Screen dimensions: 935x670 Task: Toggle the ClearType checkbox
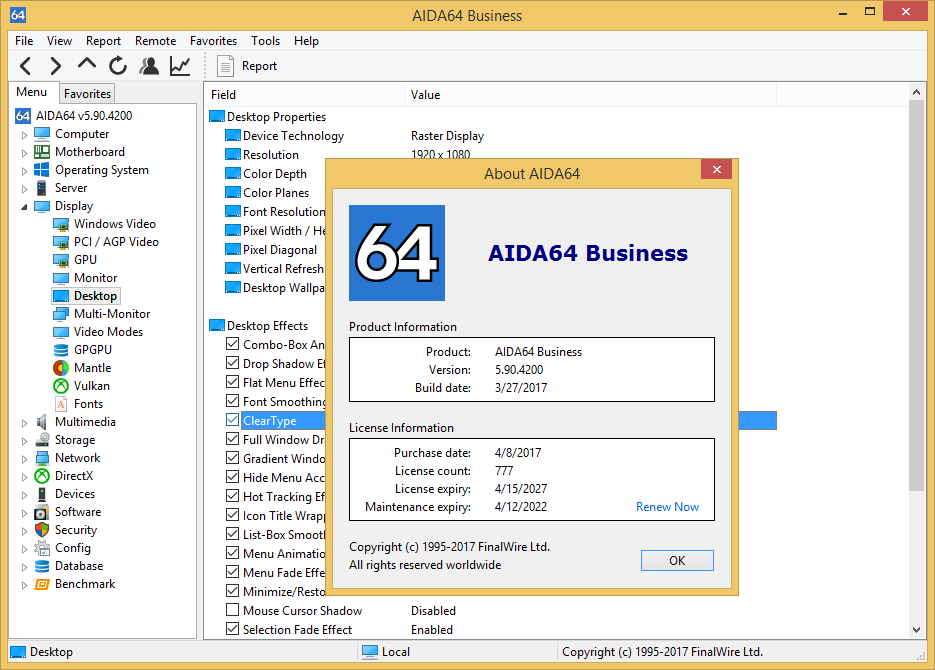click(233, 420)
